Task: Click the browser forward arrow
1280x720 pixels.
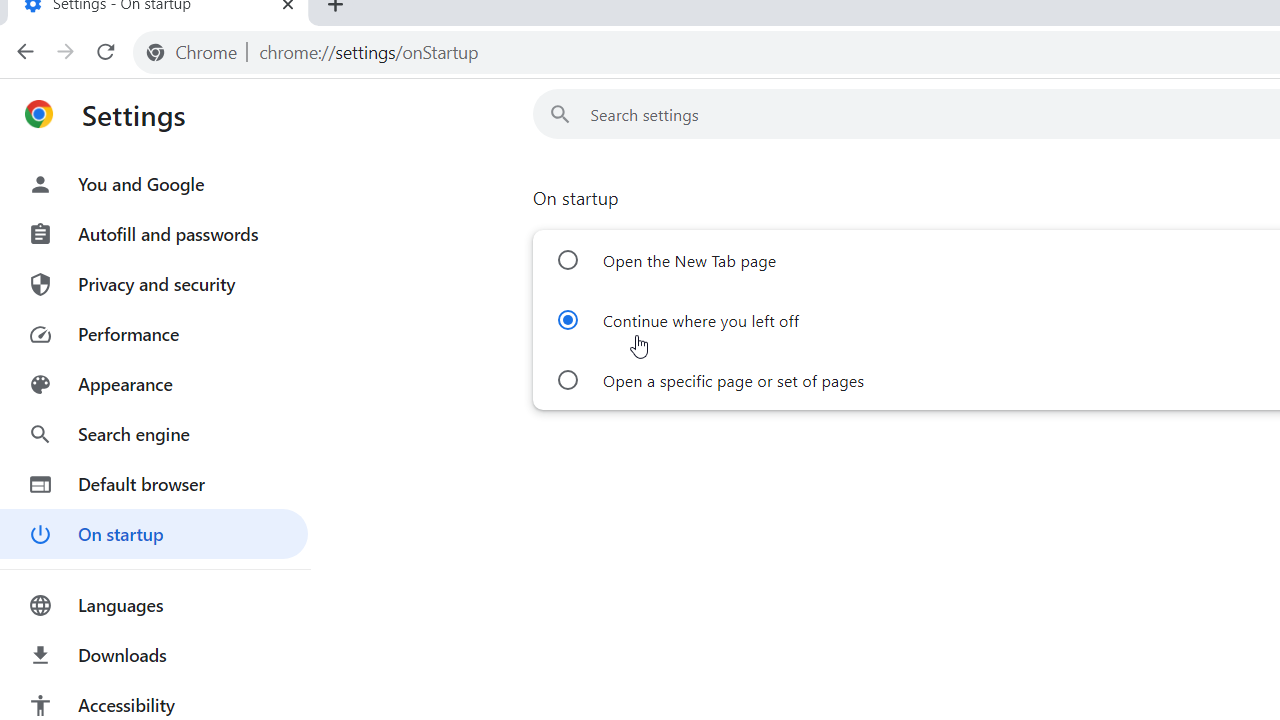Action: pos(65,52)
